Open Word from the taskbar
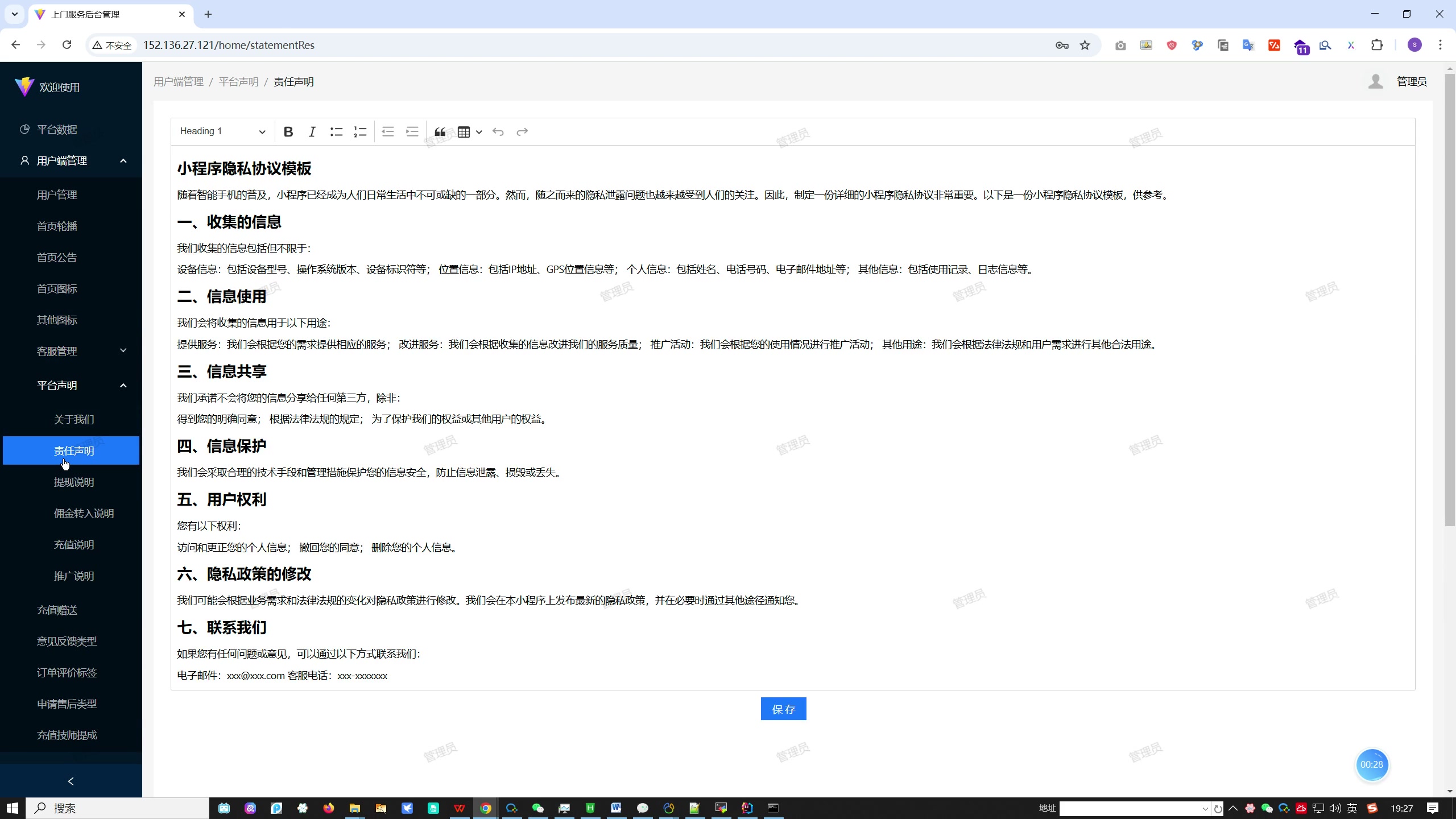 (616, 808)
